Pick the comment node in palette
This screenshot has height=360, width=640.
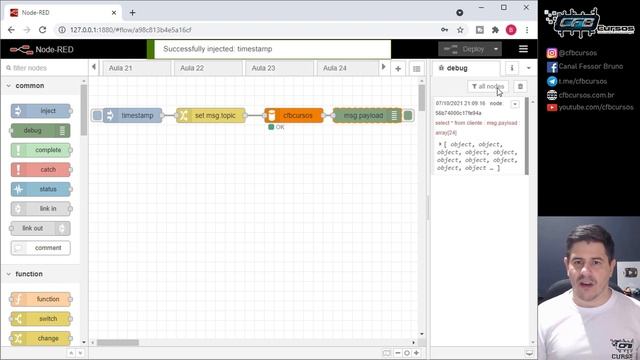pos(41,248)
